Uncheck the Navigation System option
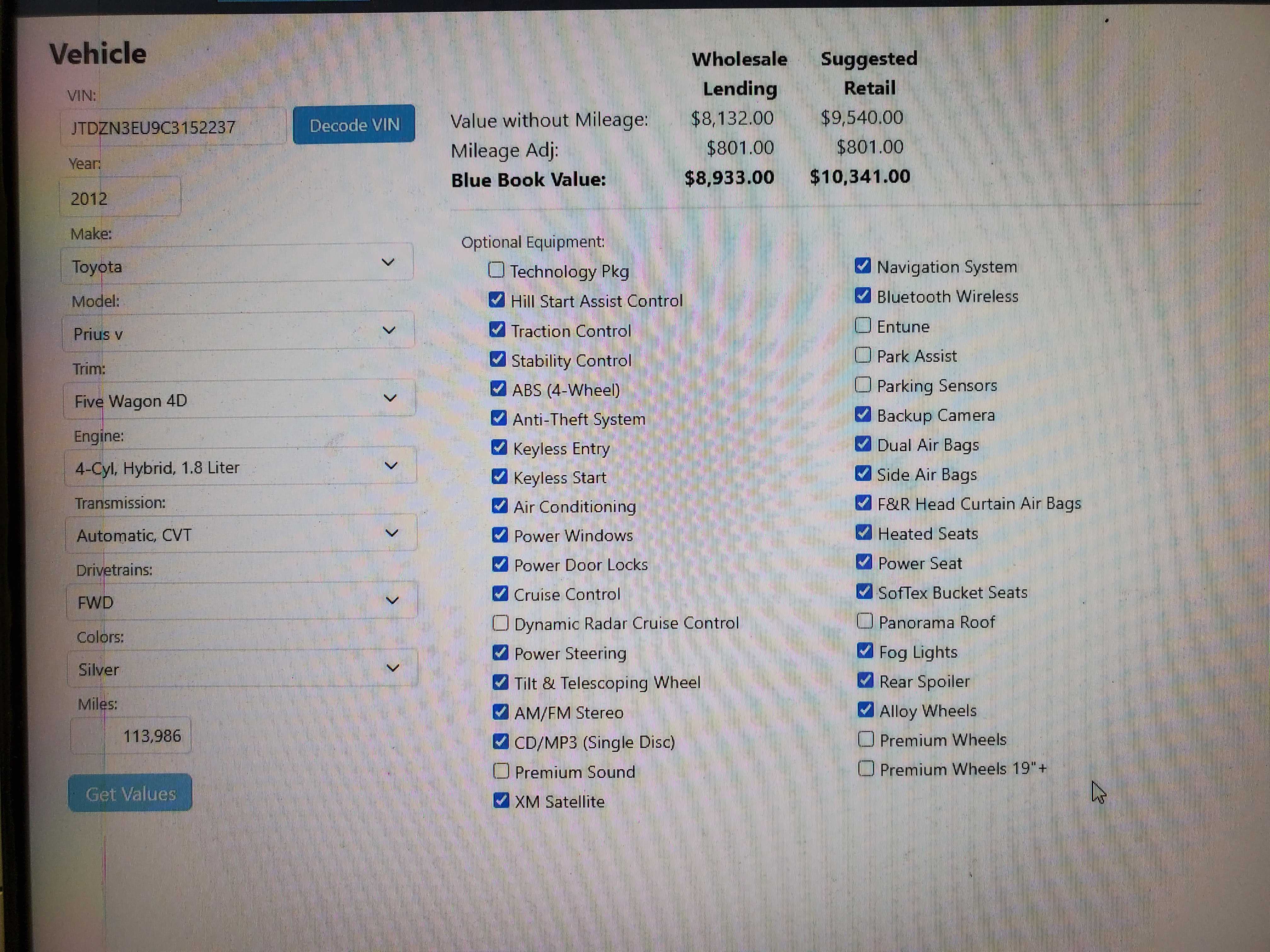The width and height of the screenshot is (1270, 952). [862, 266]
